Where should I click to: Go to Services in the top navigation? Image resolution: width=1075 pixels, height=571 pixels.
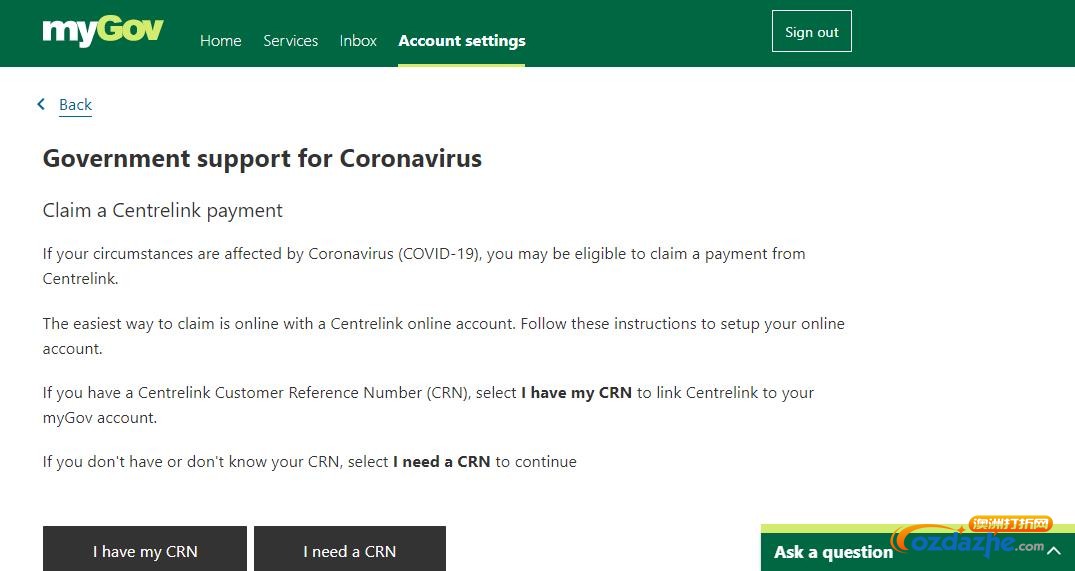pos(291,40)
